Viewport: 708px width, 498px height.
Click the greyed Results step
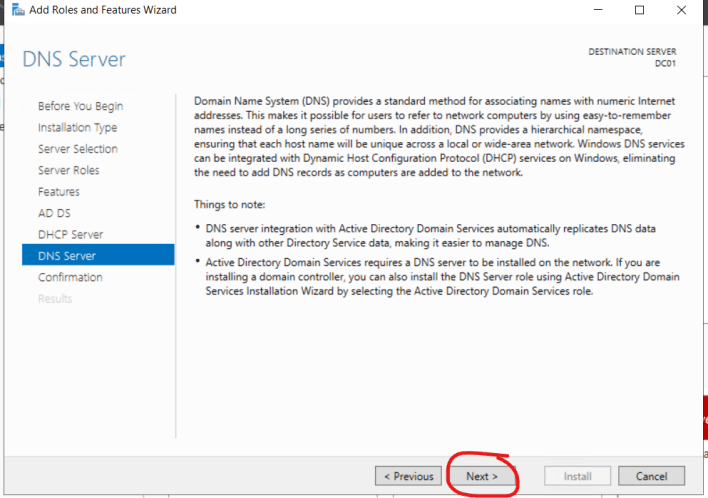point(55,298)
